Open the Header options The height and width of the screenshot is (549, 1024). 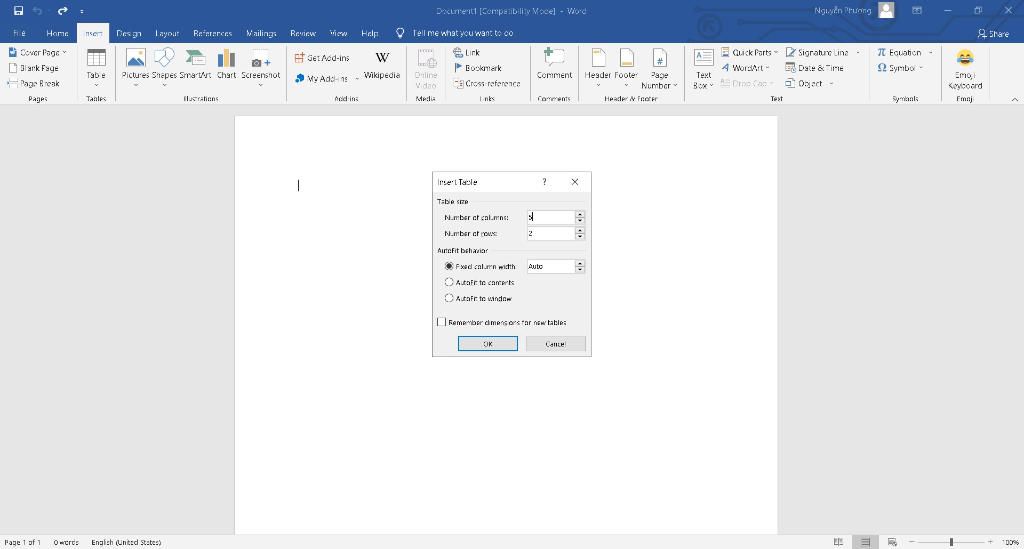click(598, 68)
